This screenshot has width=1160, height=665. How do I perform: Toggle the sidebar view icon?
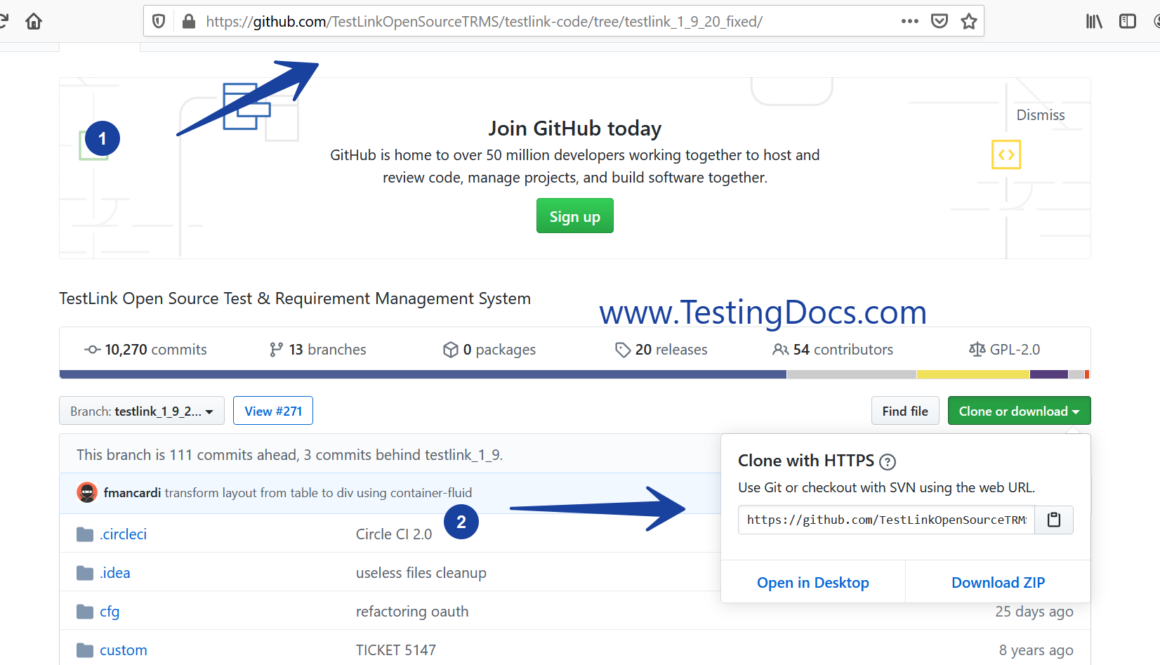[x=1128, y=21]
